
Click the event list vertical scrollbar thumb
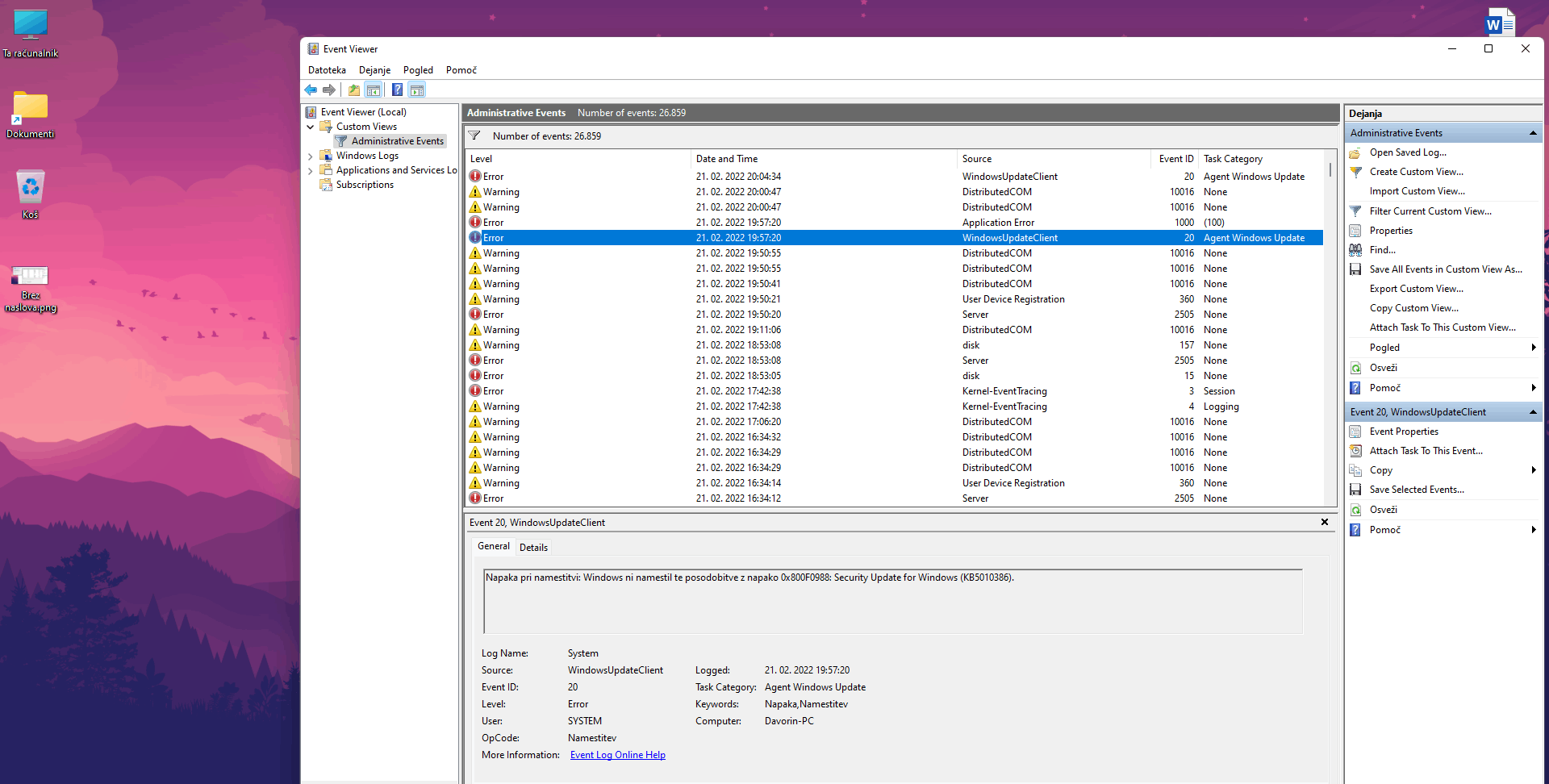point(1330,171)
